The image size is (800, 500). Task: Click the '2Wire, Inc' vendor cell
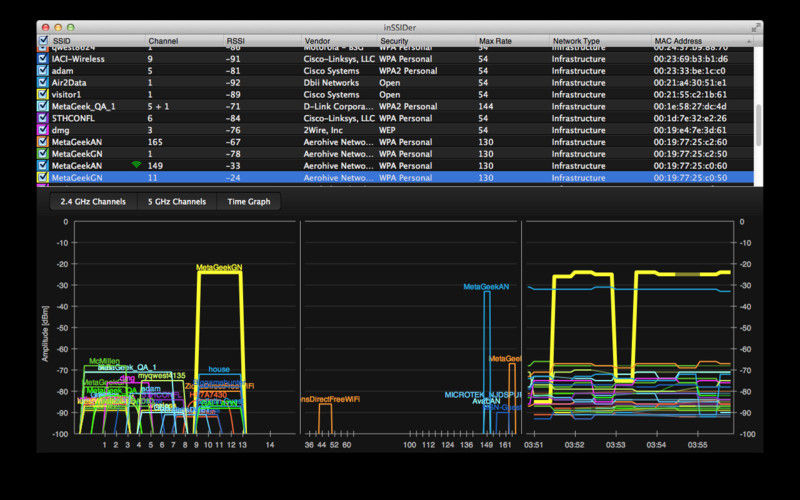pos(323,130)
